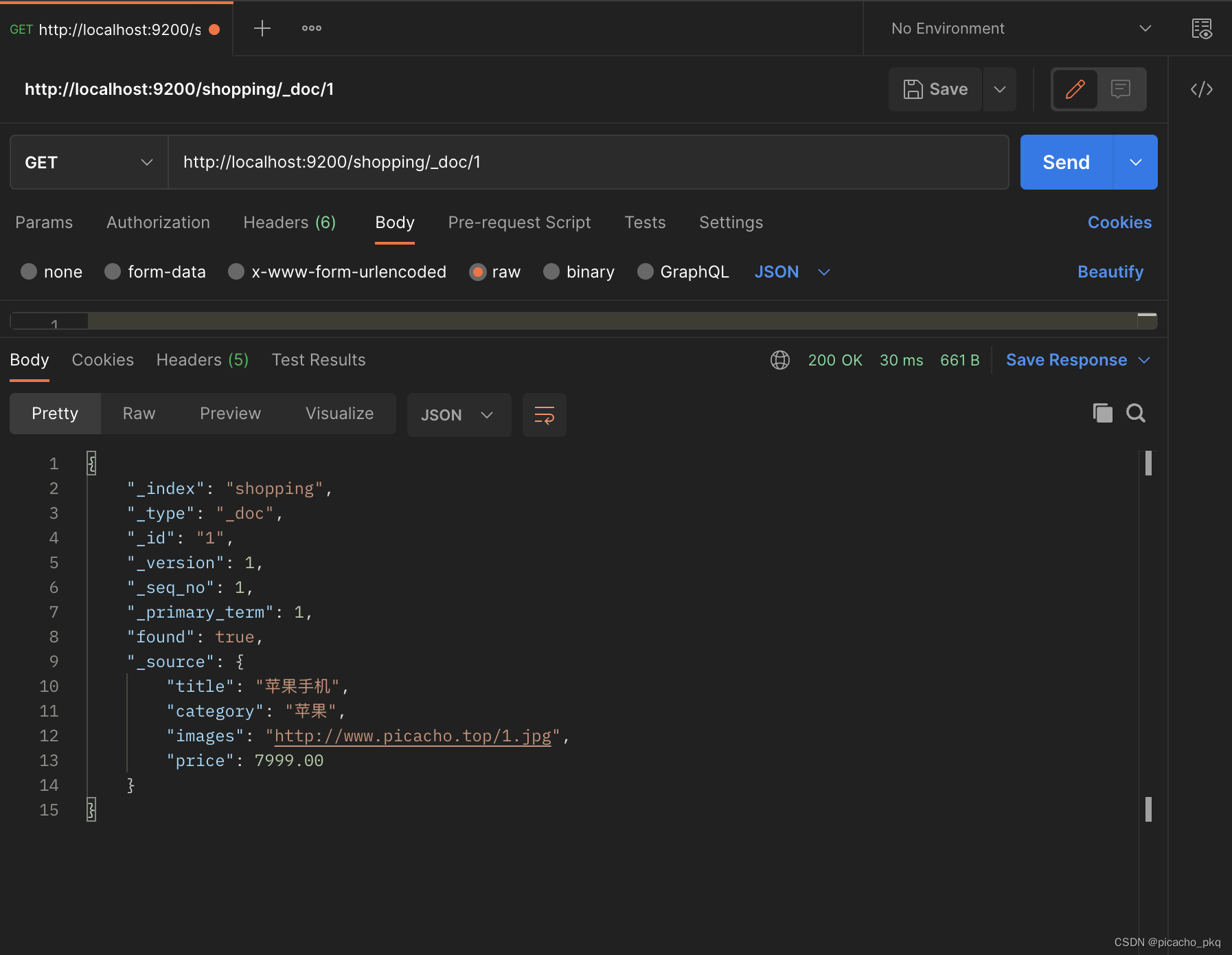Switch to the Authorization tab
Viewport: 1232px width, 955px height.
coord(158,223)
